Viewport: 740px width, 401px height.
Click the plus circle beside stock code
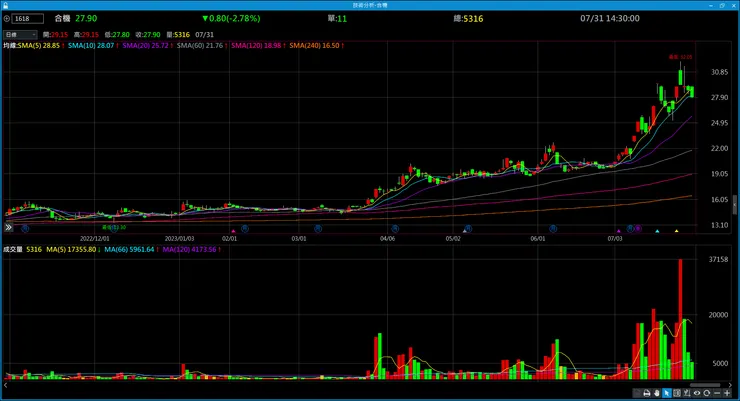(x=7, y=19)
